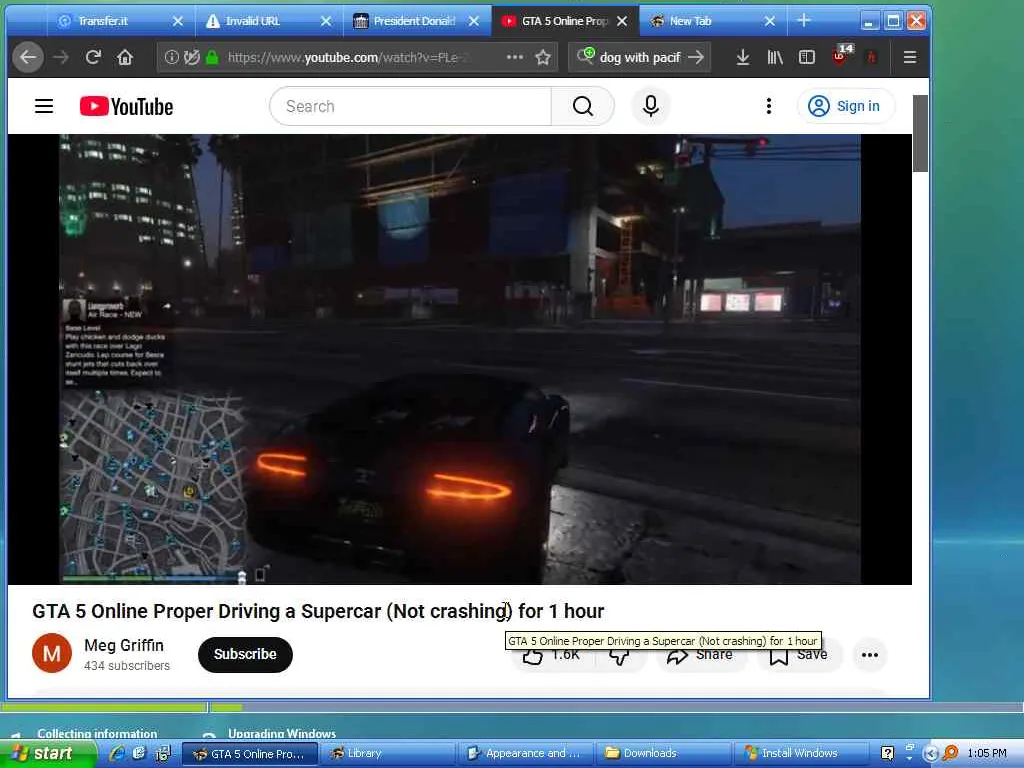1024x768 pixels.
Task: Like the video with thumbs up
Action: [552, 655]
